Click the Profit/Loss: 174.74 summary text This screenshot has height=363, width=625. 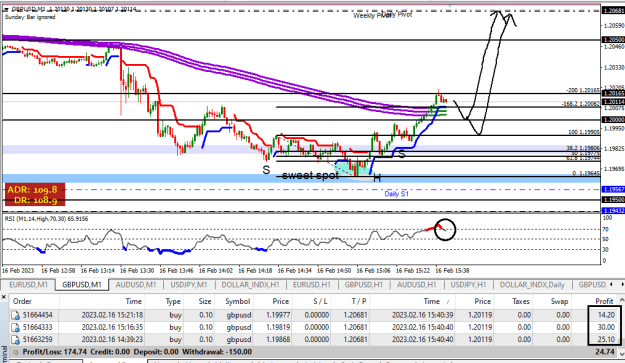point(55,352)
